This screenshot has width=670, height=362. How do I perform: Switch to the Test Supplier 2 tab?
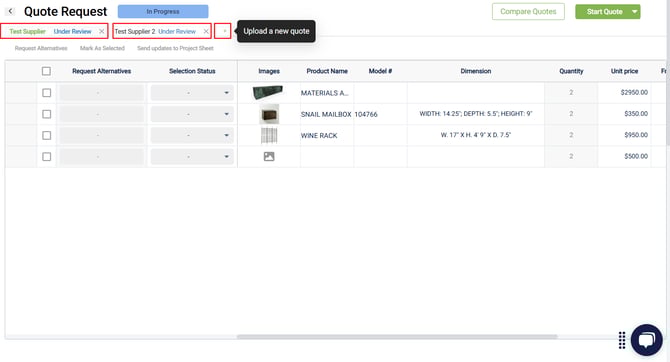tap(155, 31)
